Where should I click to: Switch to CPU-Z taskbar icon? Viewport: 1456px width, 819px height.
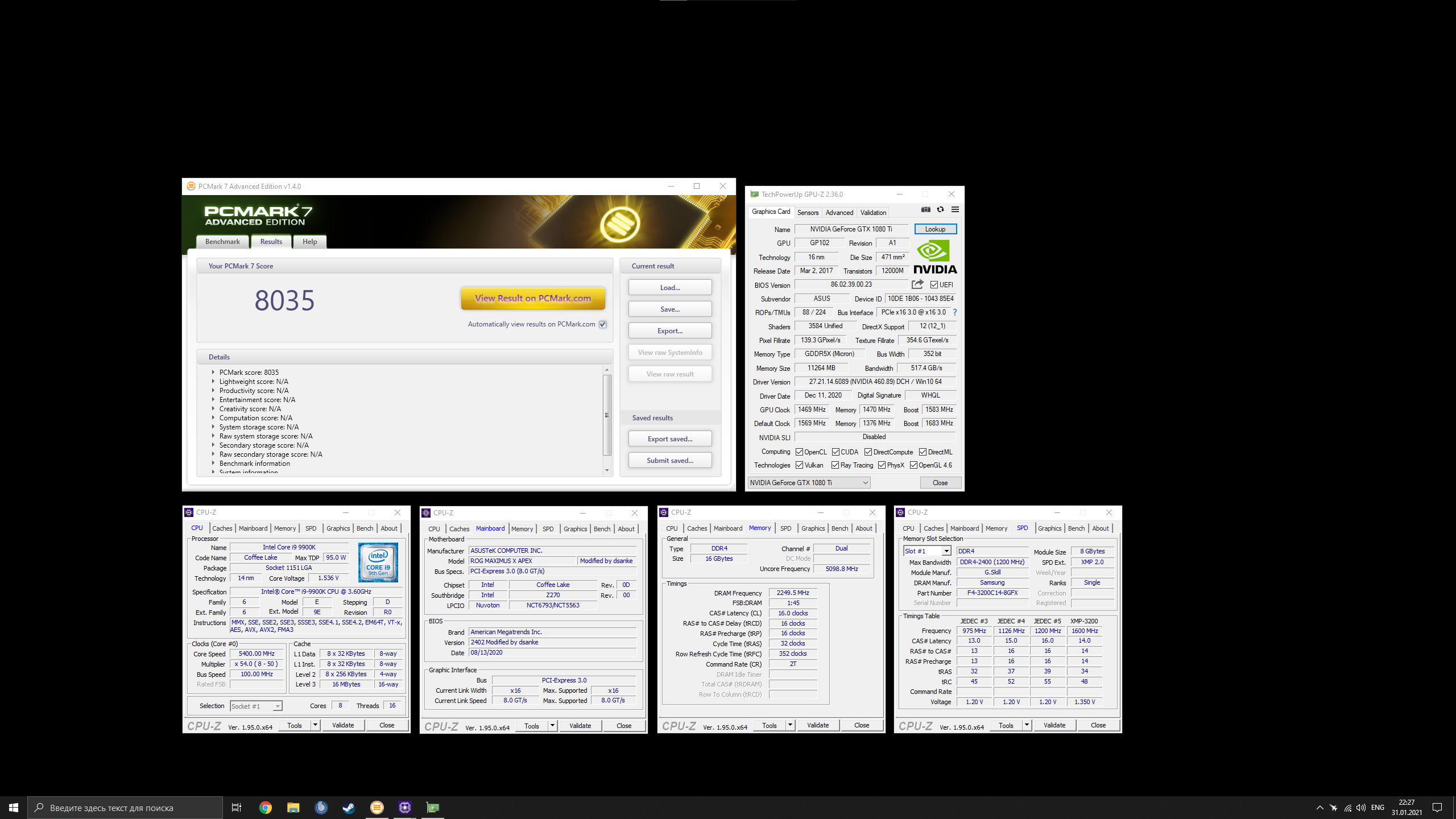[405, 808]
